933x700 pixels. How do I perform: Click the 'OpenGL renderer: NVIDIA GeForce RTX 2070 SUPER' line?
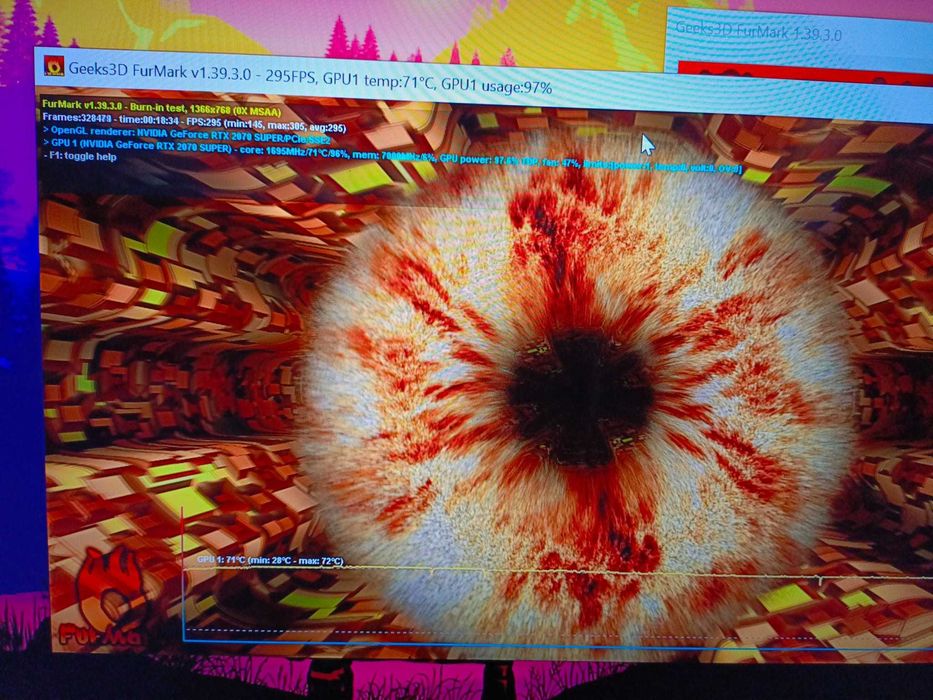click(x=187, y=136)
